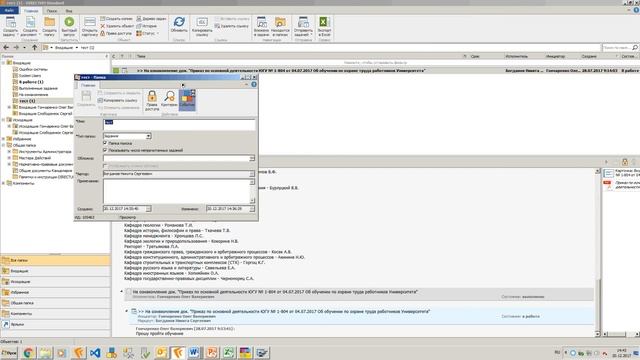640x360 pixels.
Task: Open Chrome from the taskbar
Action: 28,353
